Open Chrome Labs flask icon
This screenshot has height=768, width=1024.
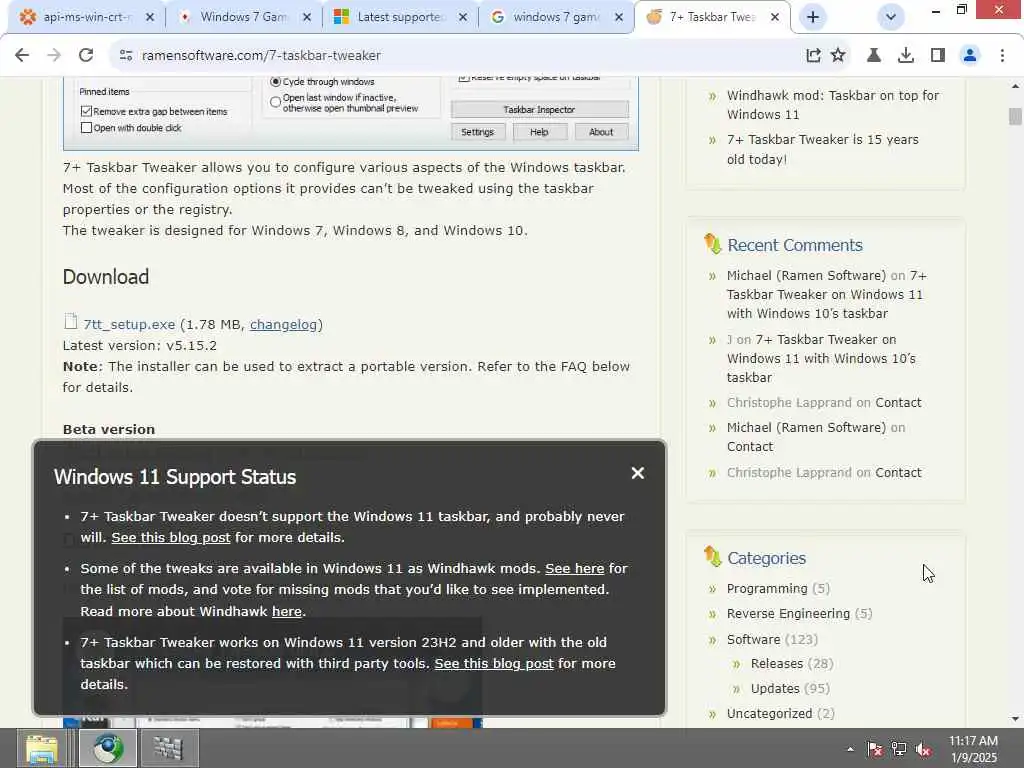pyautogui.click(x=874, y=56)
